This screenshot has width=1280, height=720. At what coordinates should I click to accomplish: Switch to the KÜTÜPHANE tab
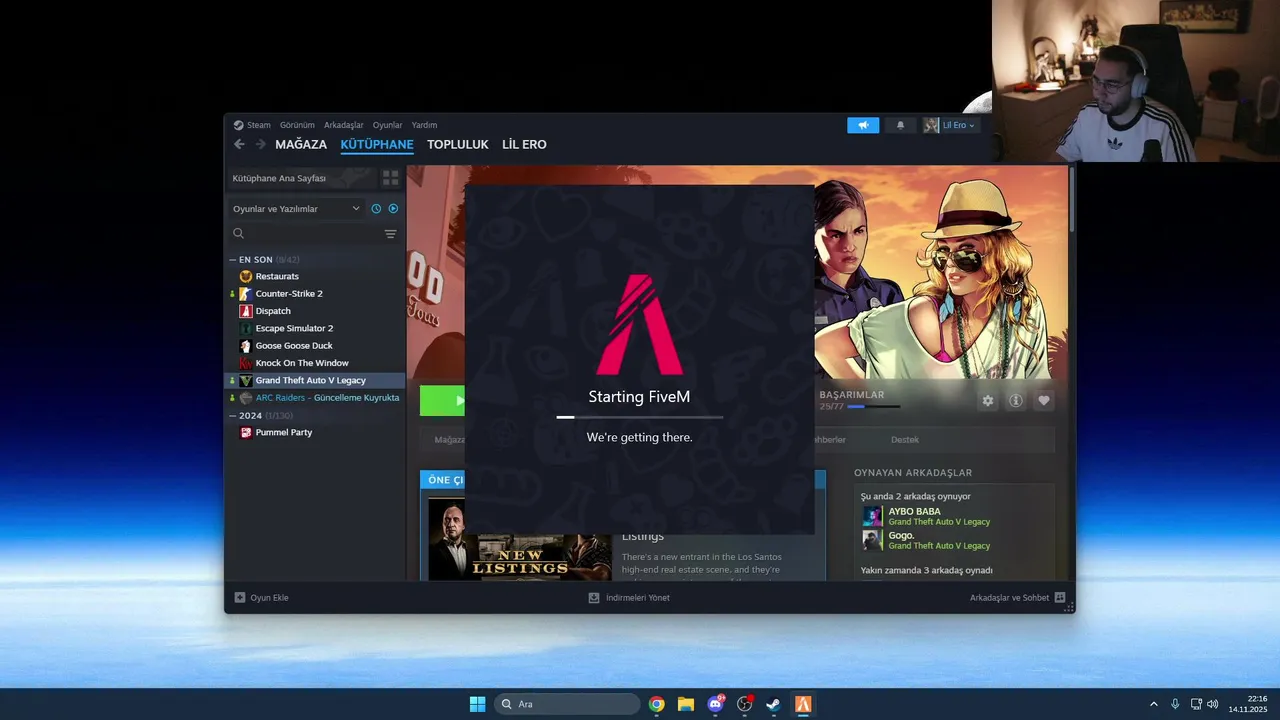point(377,144)
